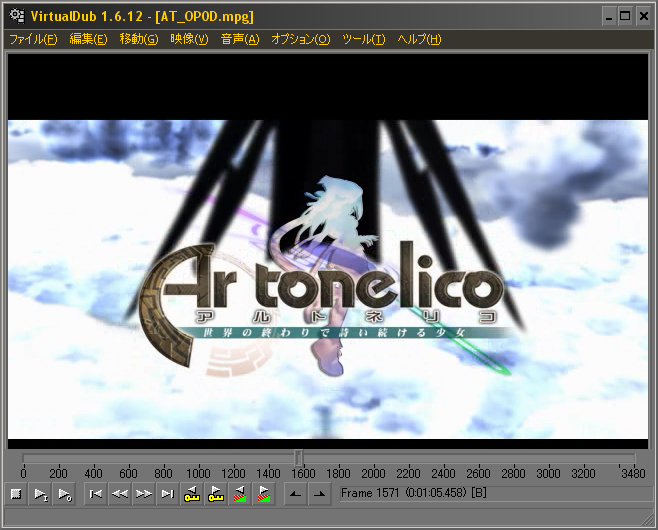Close the VirtualDub window
Image resolution: width=658 pixels, height=530 pixels.
pyautogui.click(x=644, y=16)
